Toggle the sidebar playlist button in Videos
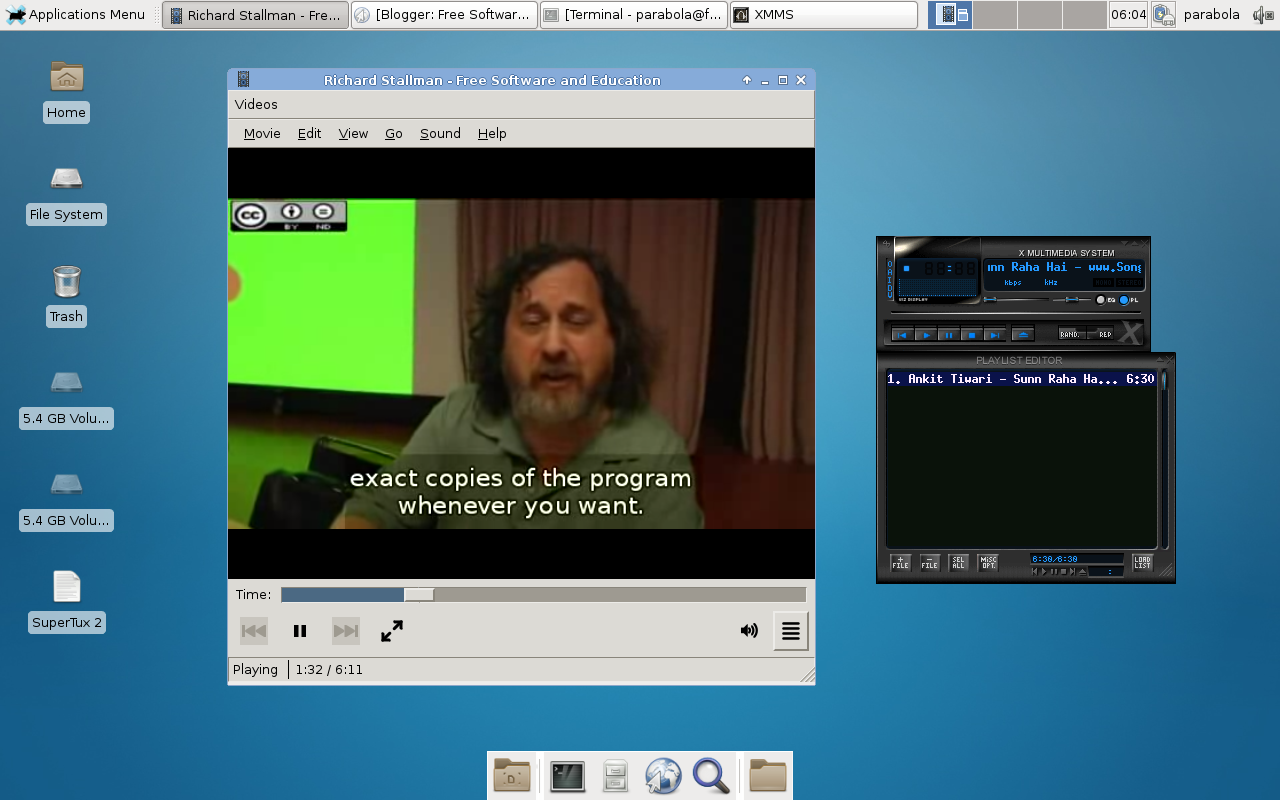Screen dimensions: 1280x800 tap(791, 631)
